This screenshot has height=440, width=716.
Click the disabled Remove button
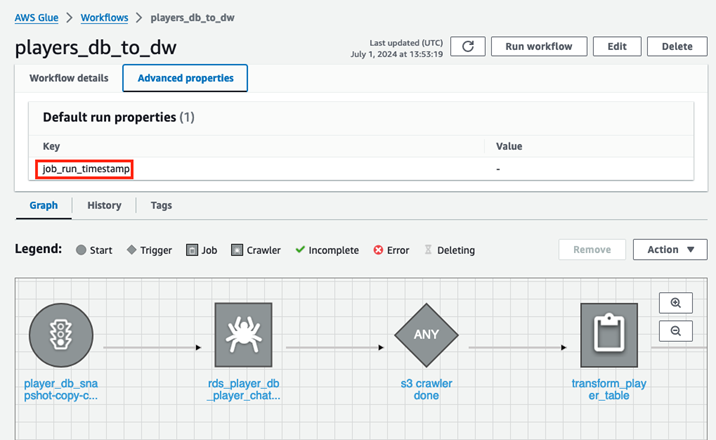(592, 250)
